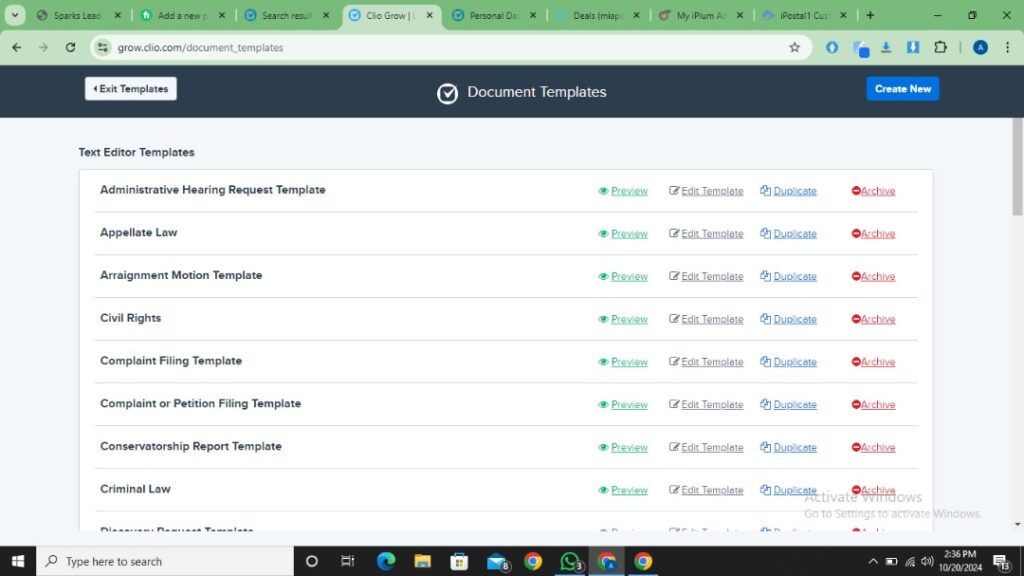
Task: Expand the tab search dropdown arrow
Action: point(15,15)
